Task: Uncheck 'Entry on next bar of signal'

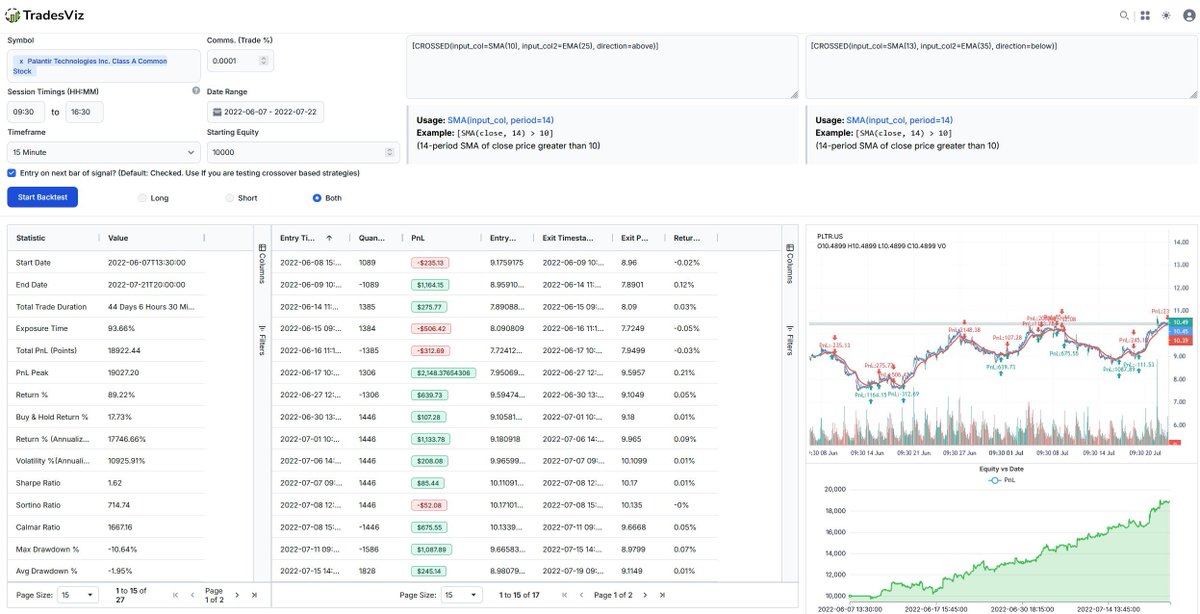Action: pyautogui.click(x=9, y=173)
